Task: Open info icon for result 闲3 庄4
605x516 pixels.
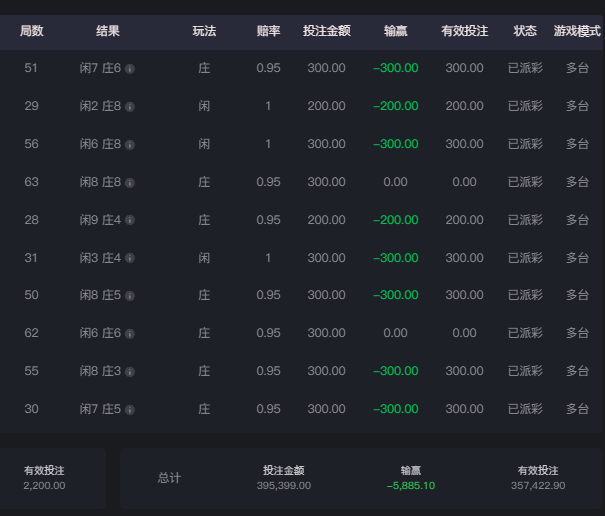Action: pos(130,258)
